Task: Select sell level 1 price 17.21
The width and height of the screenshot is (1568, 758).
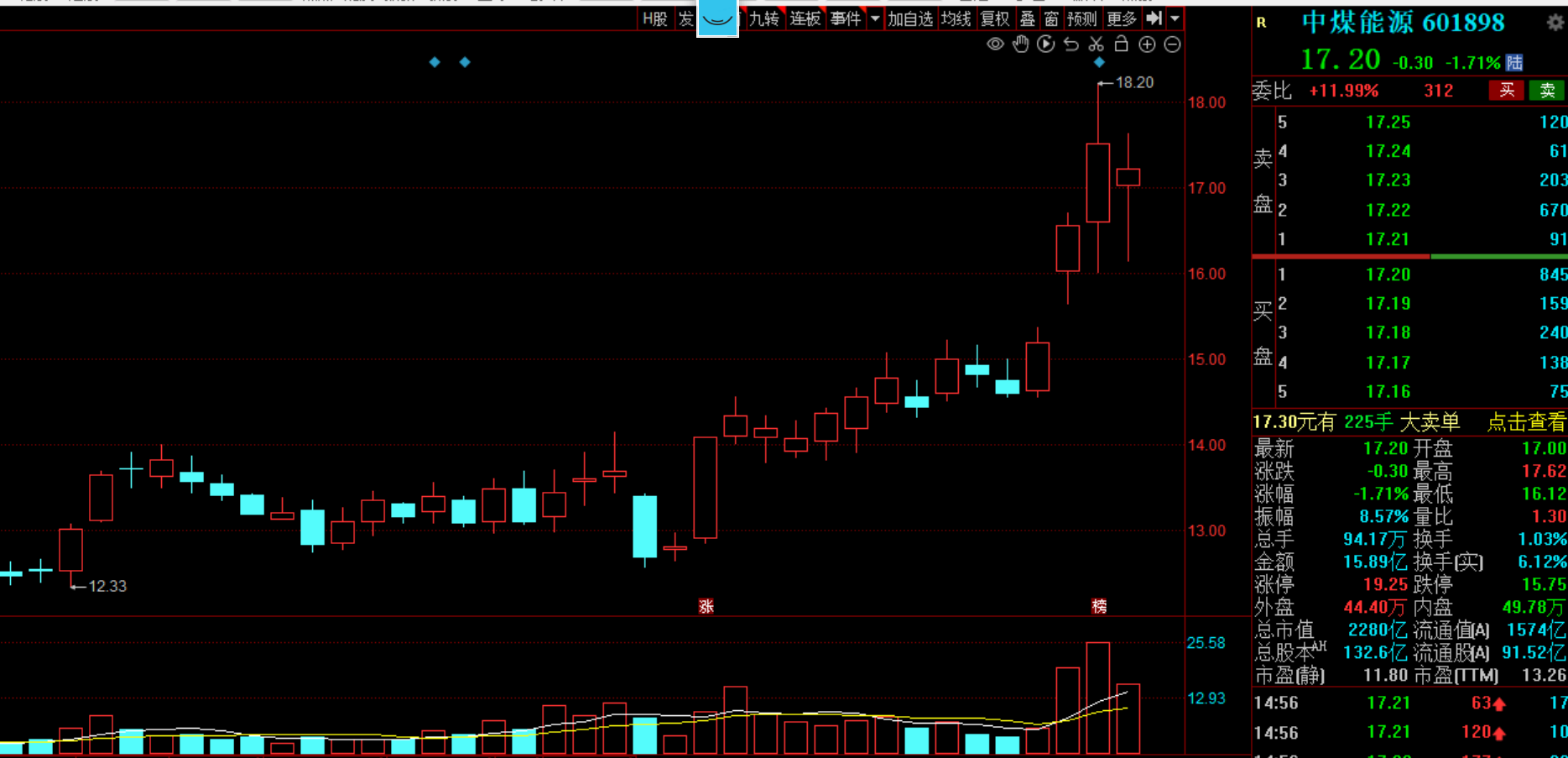Action: [1388, 240]
